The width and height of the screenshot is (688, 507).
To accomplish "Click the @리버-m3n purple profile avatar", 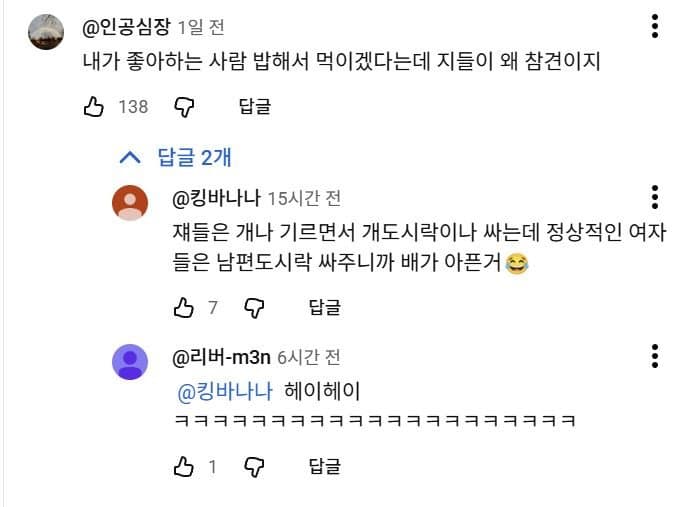I will point(130,362).
